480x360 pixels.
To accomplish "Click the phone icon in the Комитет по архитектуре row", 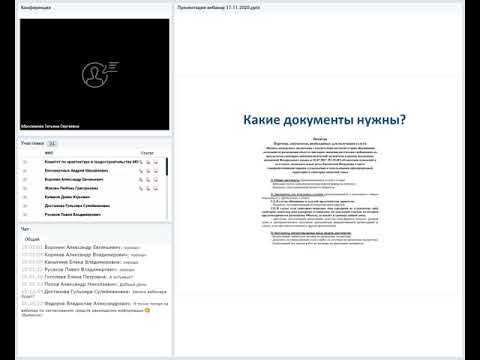I will point(141,162).
